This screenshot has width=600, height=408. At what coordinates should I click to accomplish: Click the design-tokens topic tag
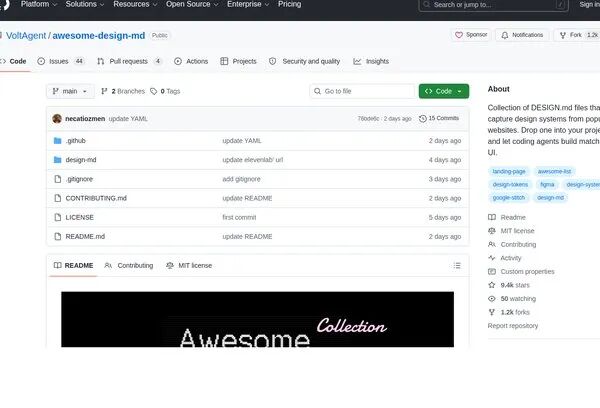pyautogui.click(x=510, y=184)
